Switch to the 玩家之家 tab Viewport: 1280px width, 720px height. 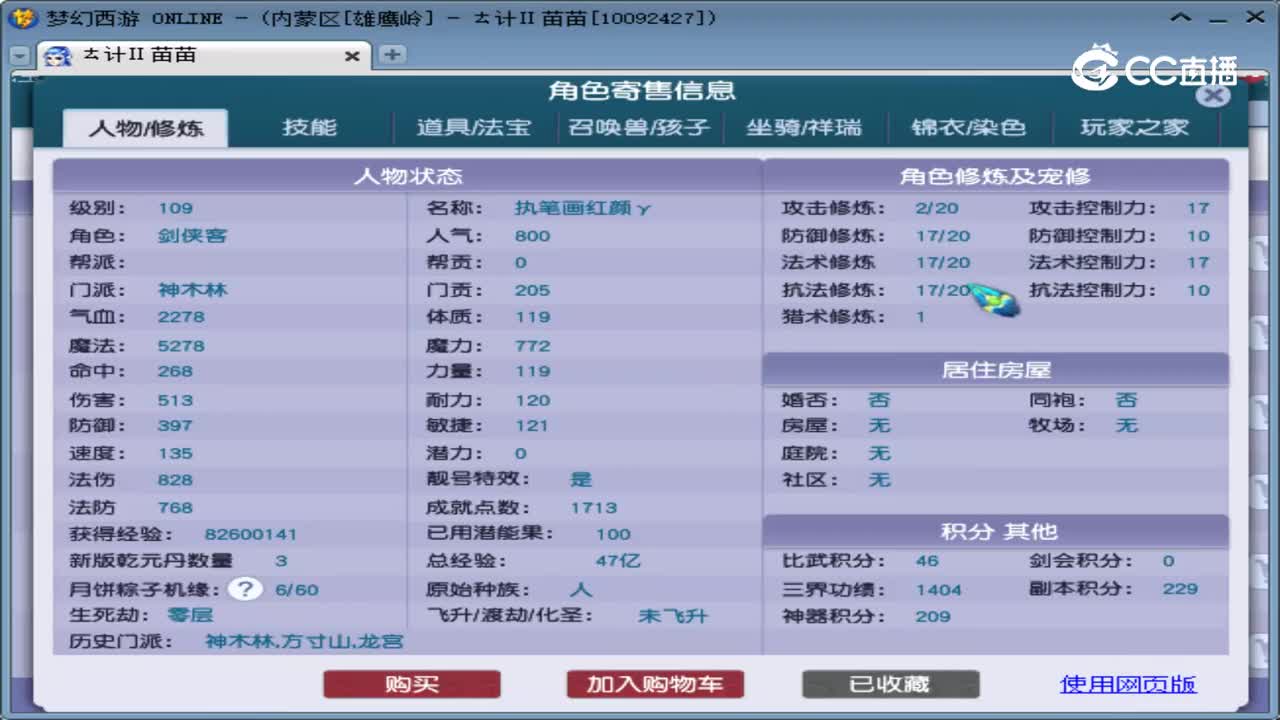1135,127
